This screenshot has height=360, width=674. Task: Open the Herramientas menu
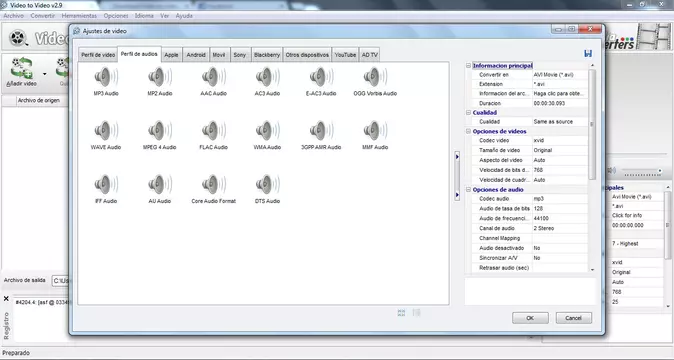[x=79, y=16]
